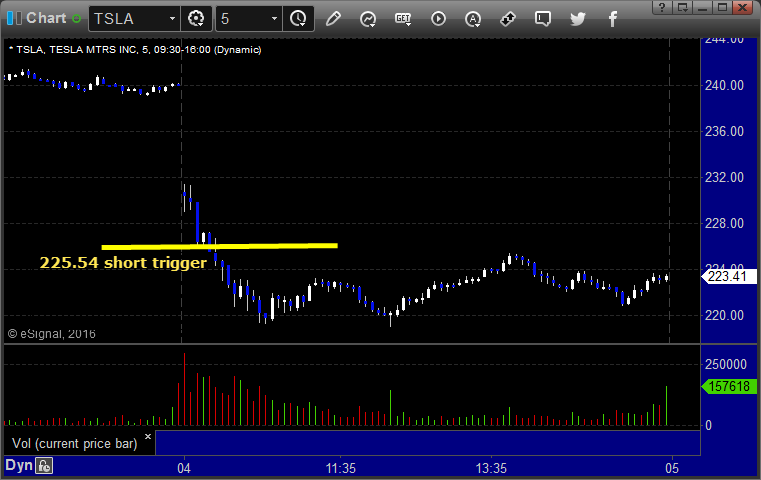The height and width of the screenshot is (480, 761).
Task: Toggle the lock icon beside Dyn
Action: click(44, 466)
